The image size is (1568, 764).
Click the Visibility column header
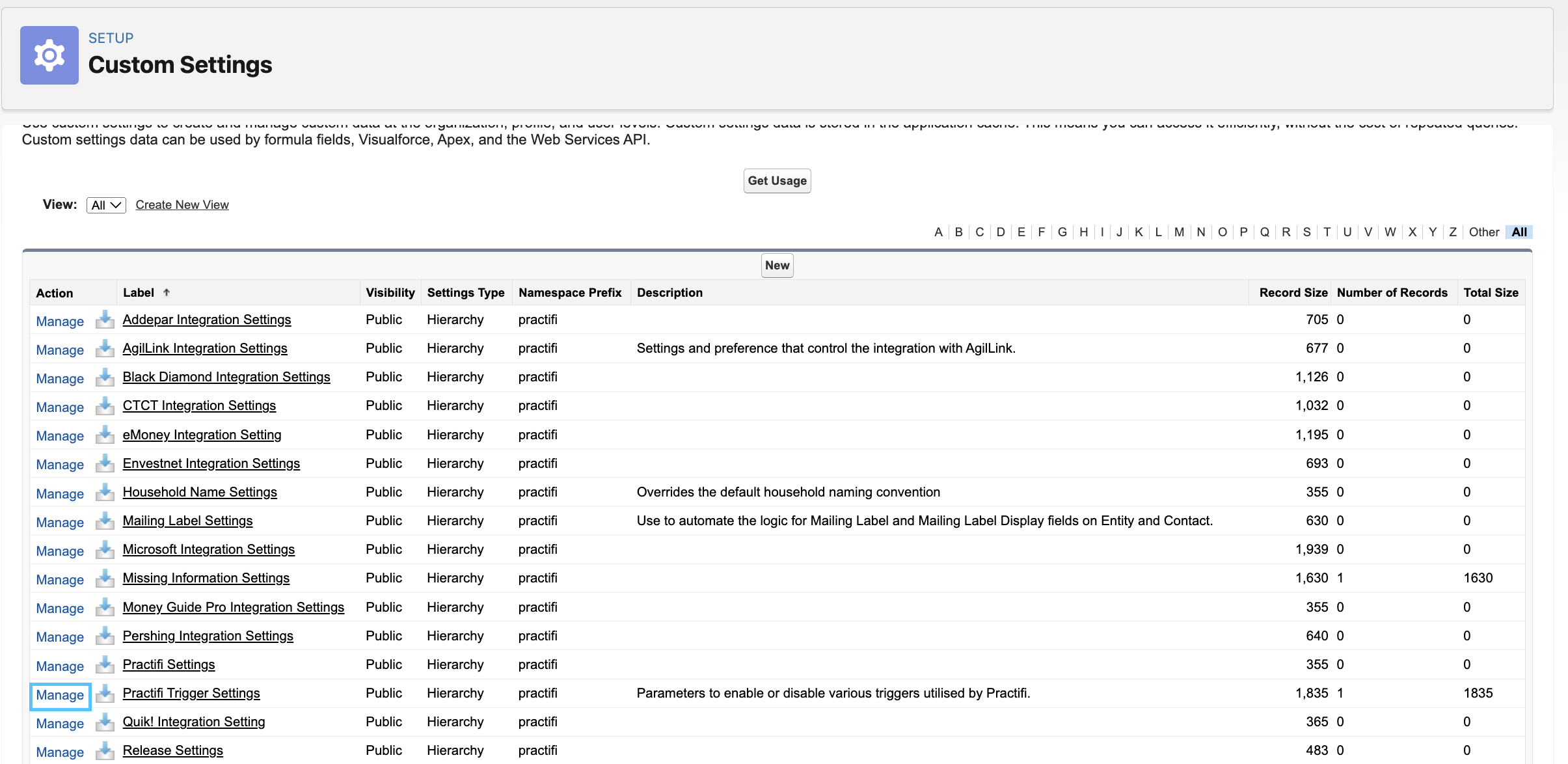click(390, 293)
